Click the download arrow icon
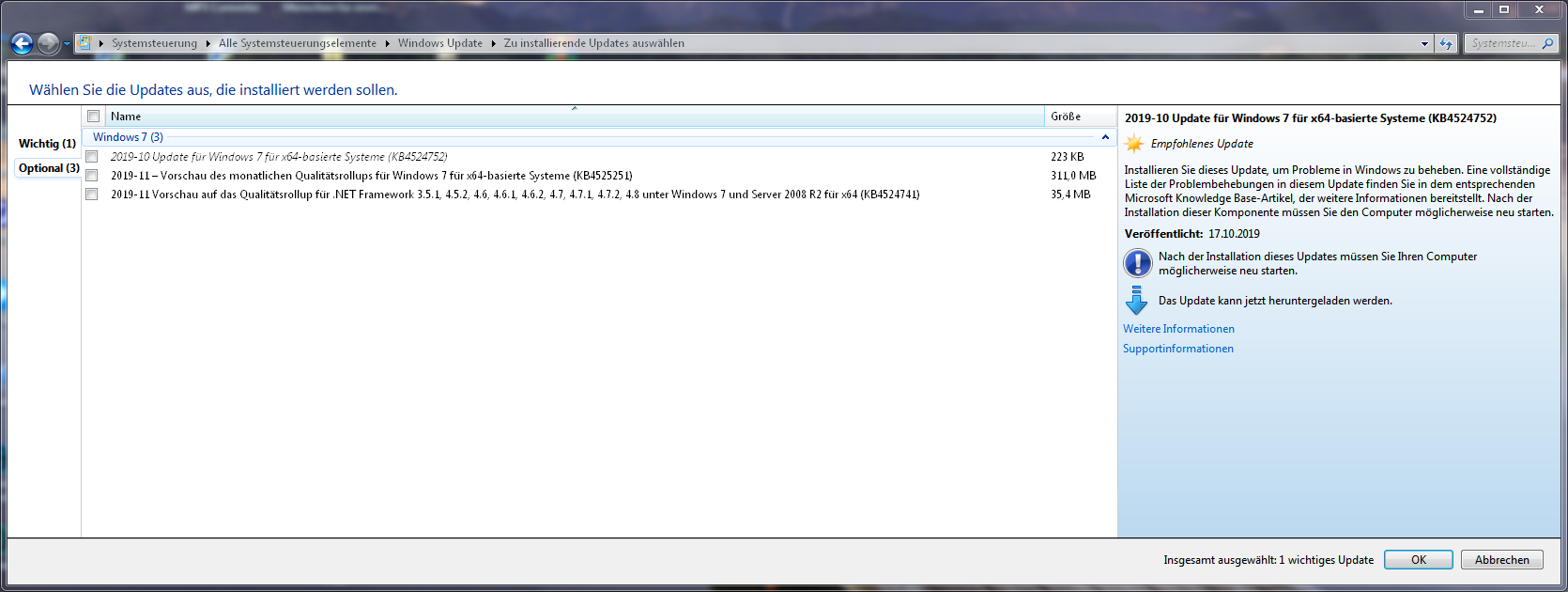Screen dimensions: 1568x592 coord(1136,301)
